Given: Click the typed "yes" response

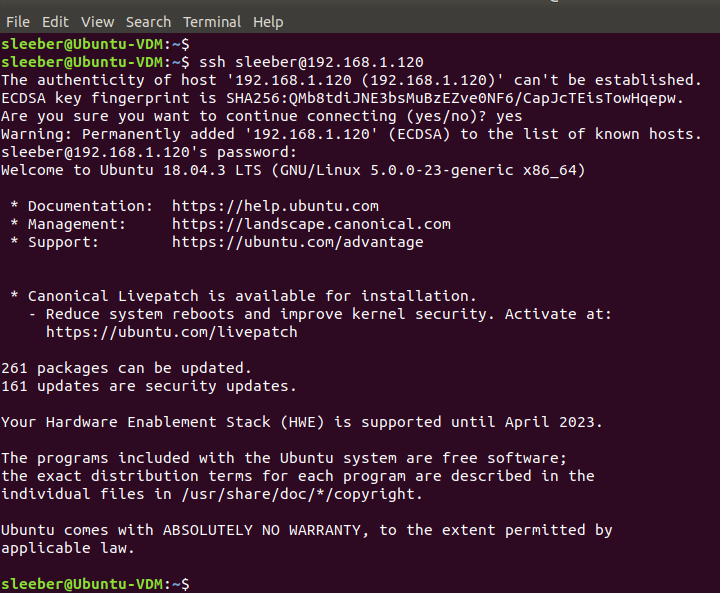Looking at the screenshot, I should point(509,116).
